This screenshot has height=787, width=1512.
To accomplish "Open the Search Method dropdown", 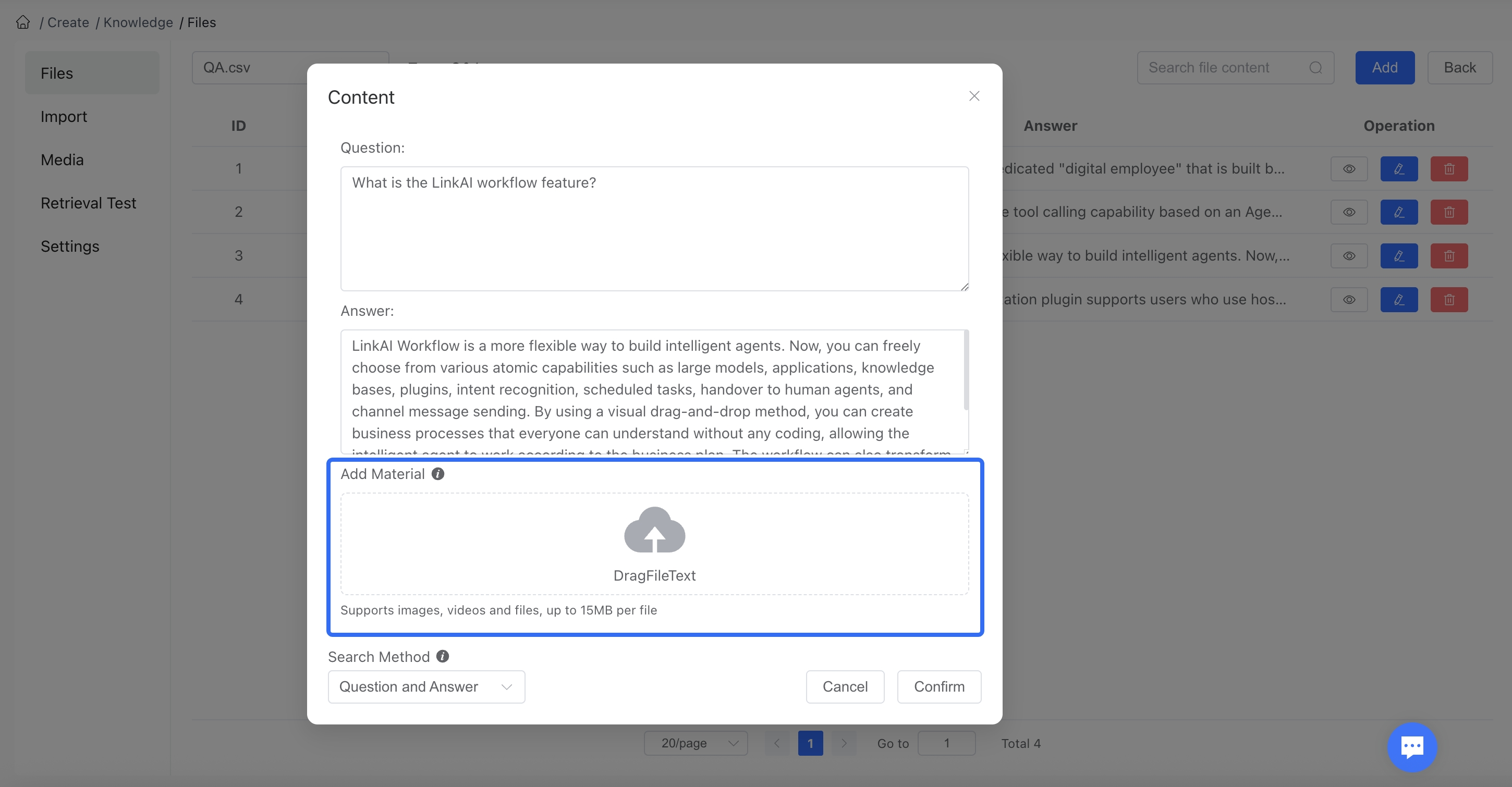I will 426,686.
